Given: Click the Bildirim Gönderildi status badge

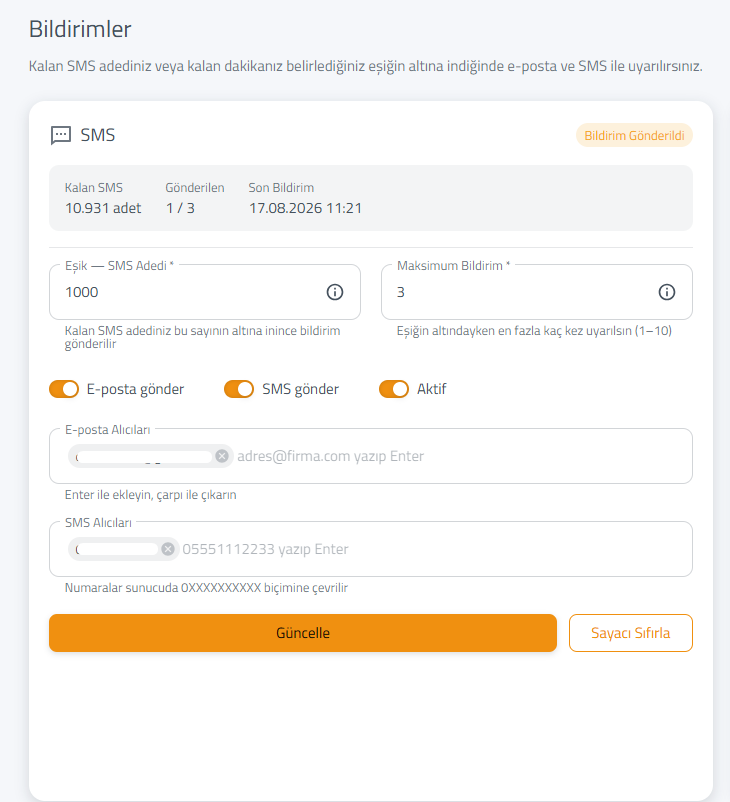Looking at the screenshot, I should click(634, 136).
